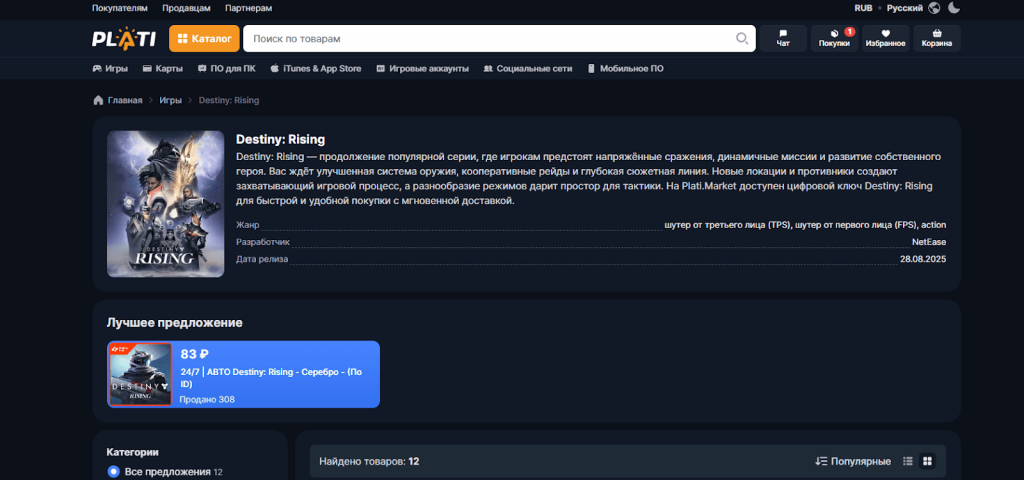Click the globe language icon
The height and width of the screenshot is (480, 1024).
coord(934,8)
